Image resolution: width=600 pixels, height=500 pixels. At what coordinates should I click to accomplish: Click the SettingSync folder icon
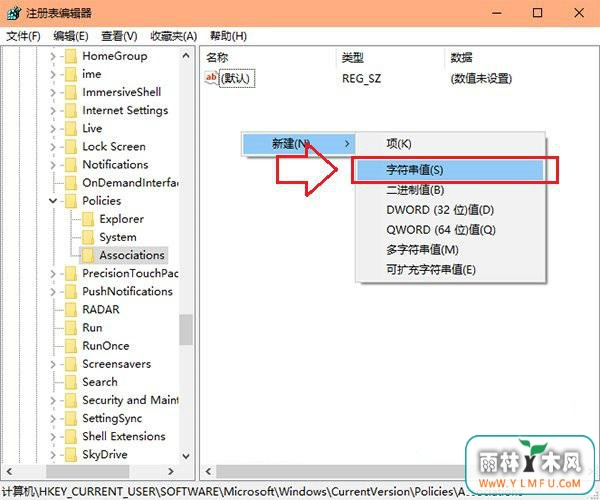(71, 419)
